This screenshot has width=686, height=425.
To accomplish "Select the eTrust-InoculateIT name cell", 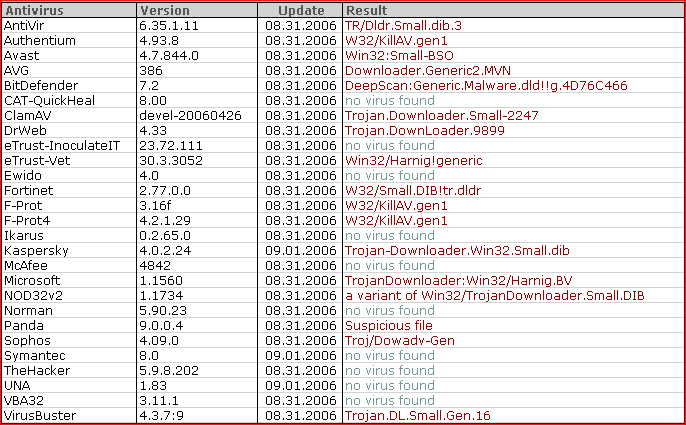I will (62, 145).
